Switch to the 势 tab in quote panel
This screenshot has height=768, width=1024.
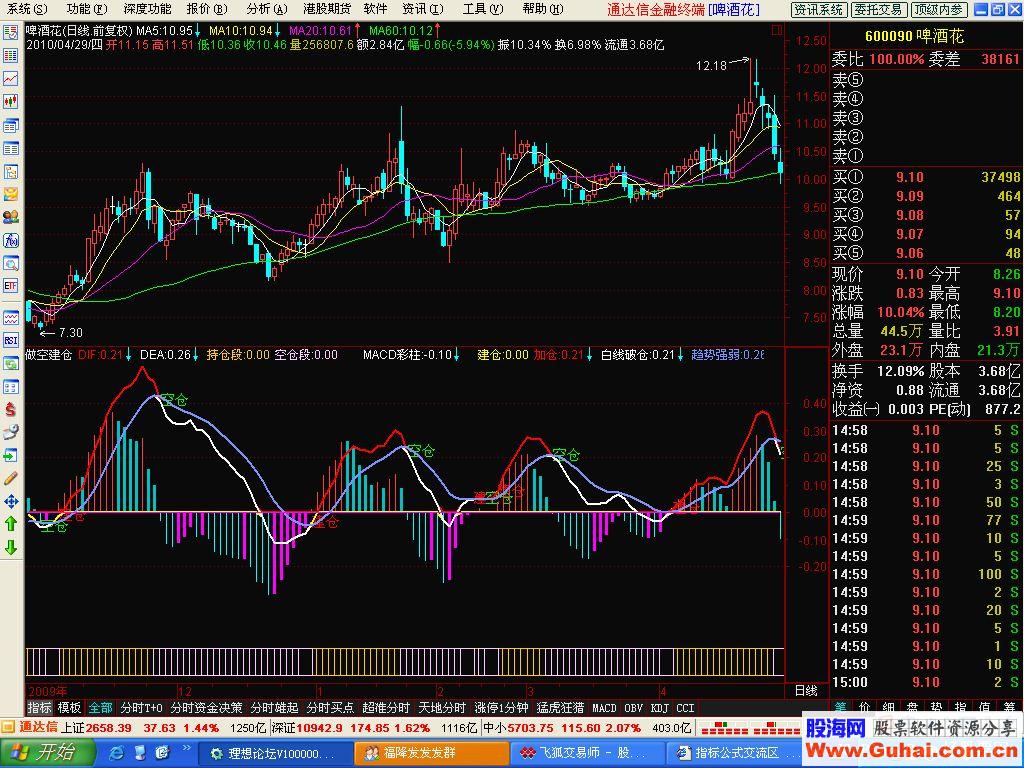click(936, 707)
